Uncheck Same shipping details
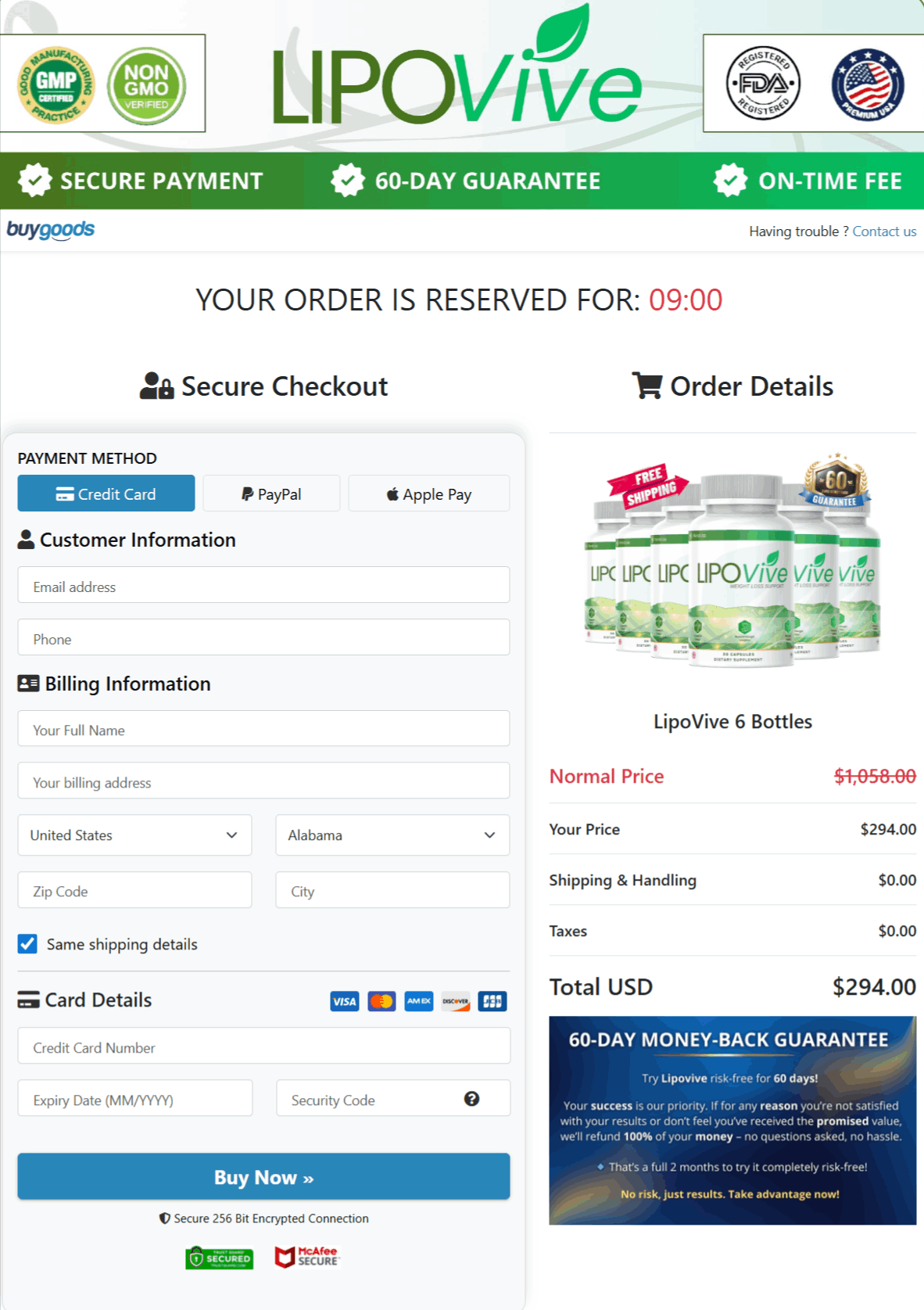 [x=27, y=944]
